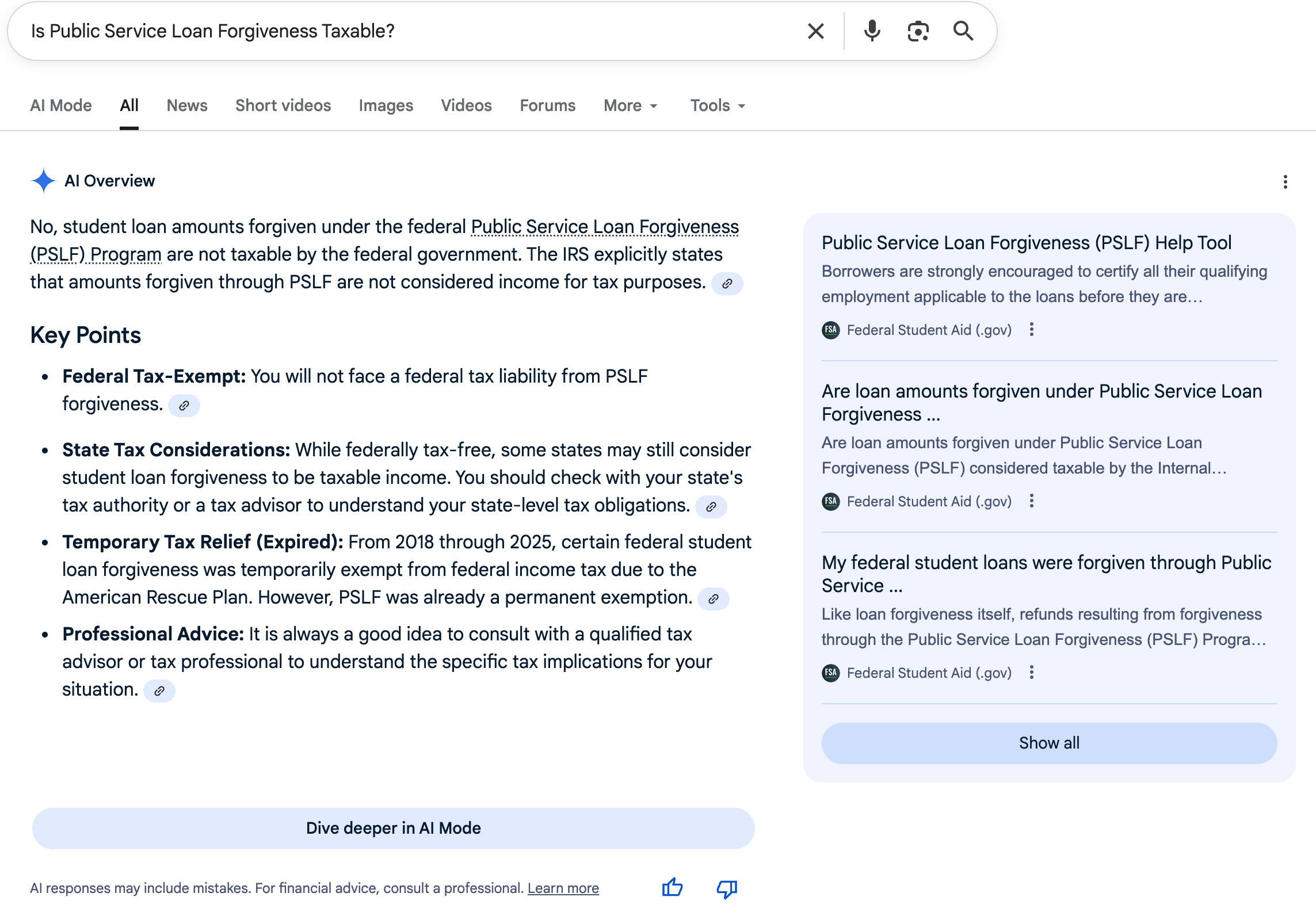Show all cited sources

pyautogui.click(x=1048, y=743)
